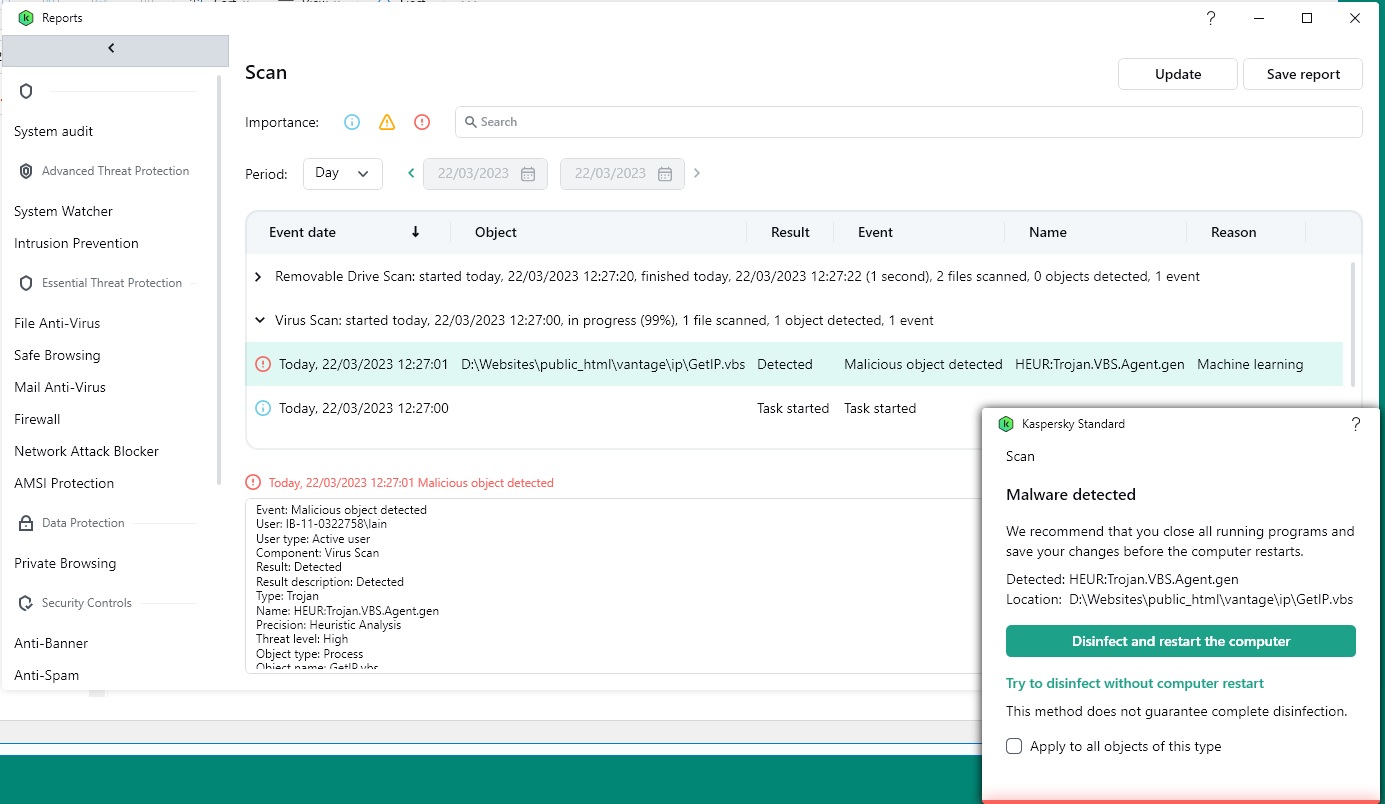Click Data Protection lock icon
The width and height of the screenshot is (1385, 804).
pyautogui.click(x=26, y=523)
